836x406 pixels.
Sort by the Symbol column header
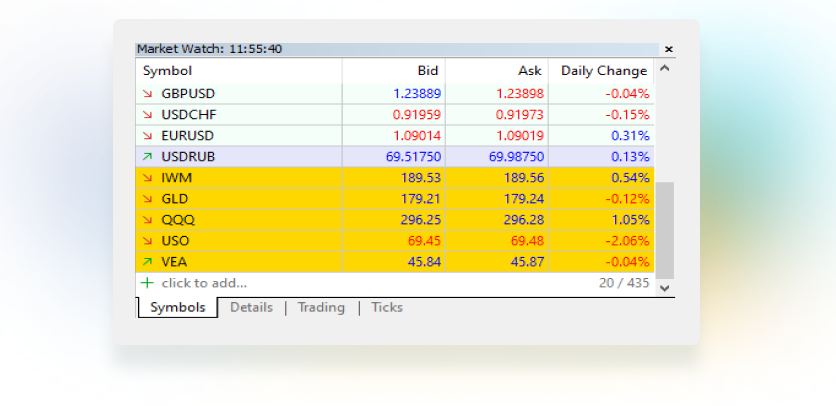(x=167, y=71)
